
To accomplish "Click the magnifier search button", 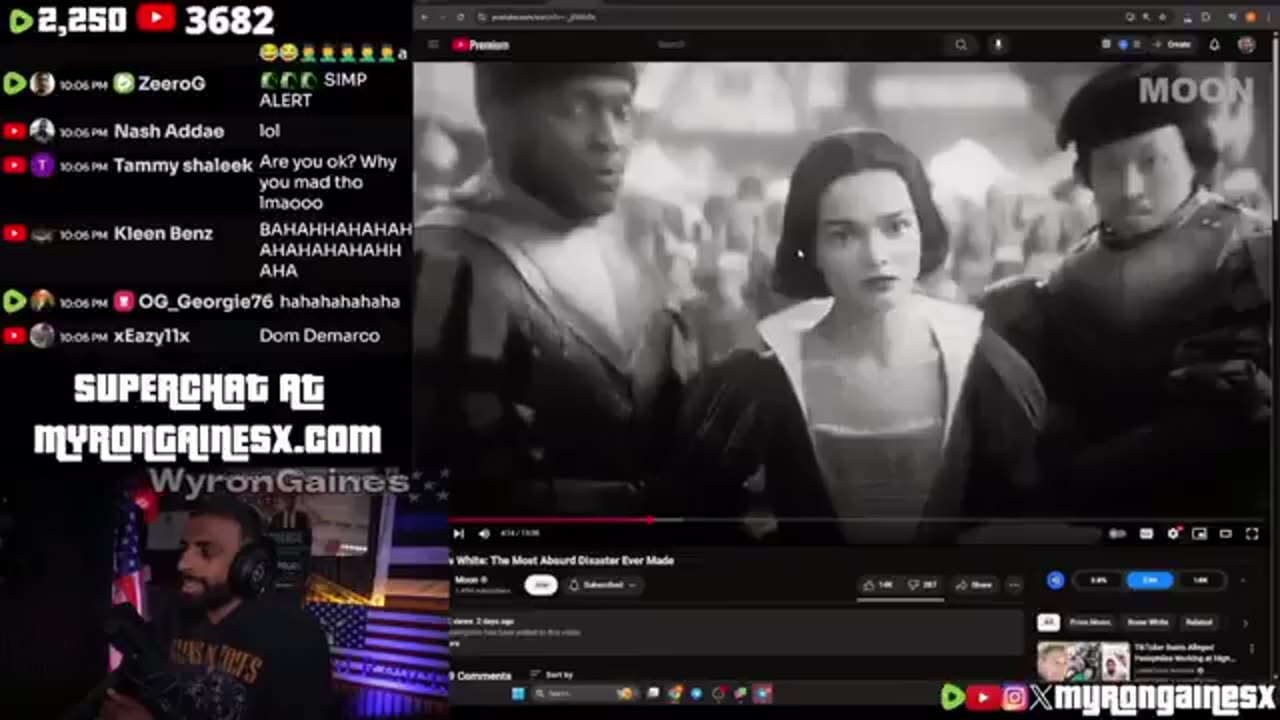I will [x=961, y=44].
